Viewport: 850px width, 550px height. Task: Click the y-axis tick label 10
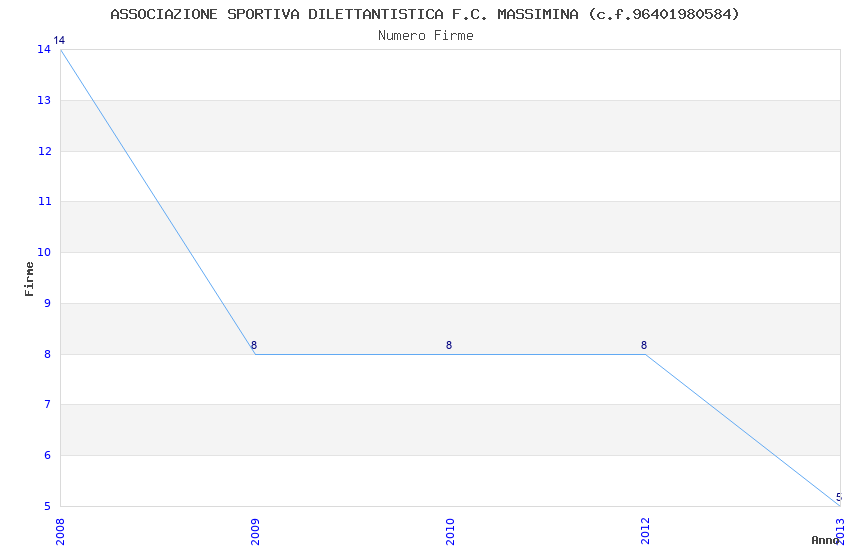pyautogui.click(x=44, y=253)
